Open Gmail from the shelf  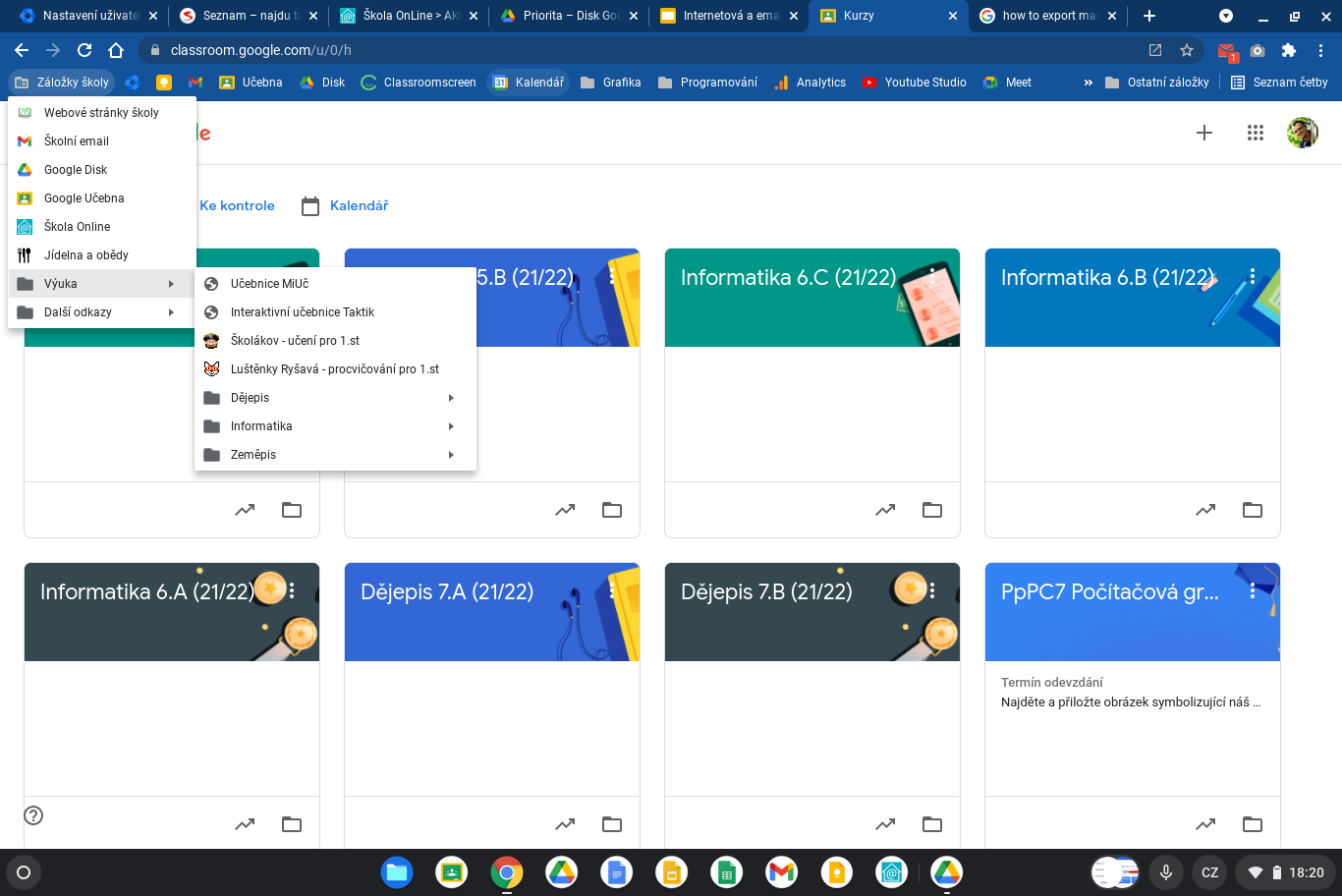coord(781,872)
